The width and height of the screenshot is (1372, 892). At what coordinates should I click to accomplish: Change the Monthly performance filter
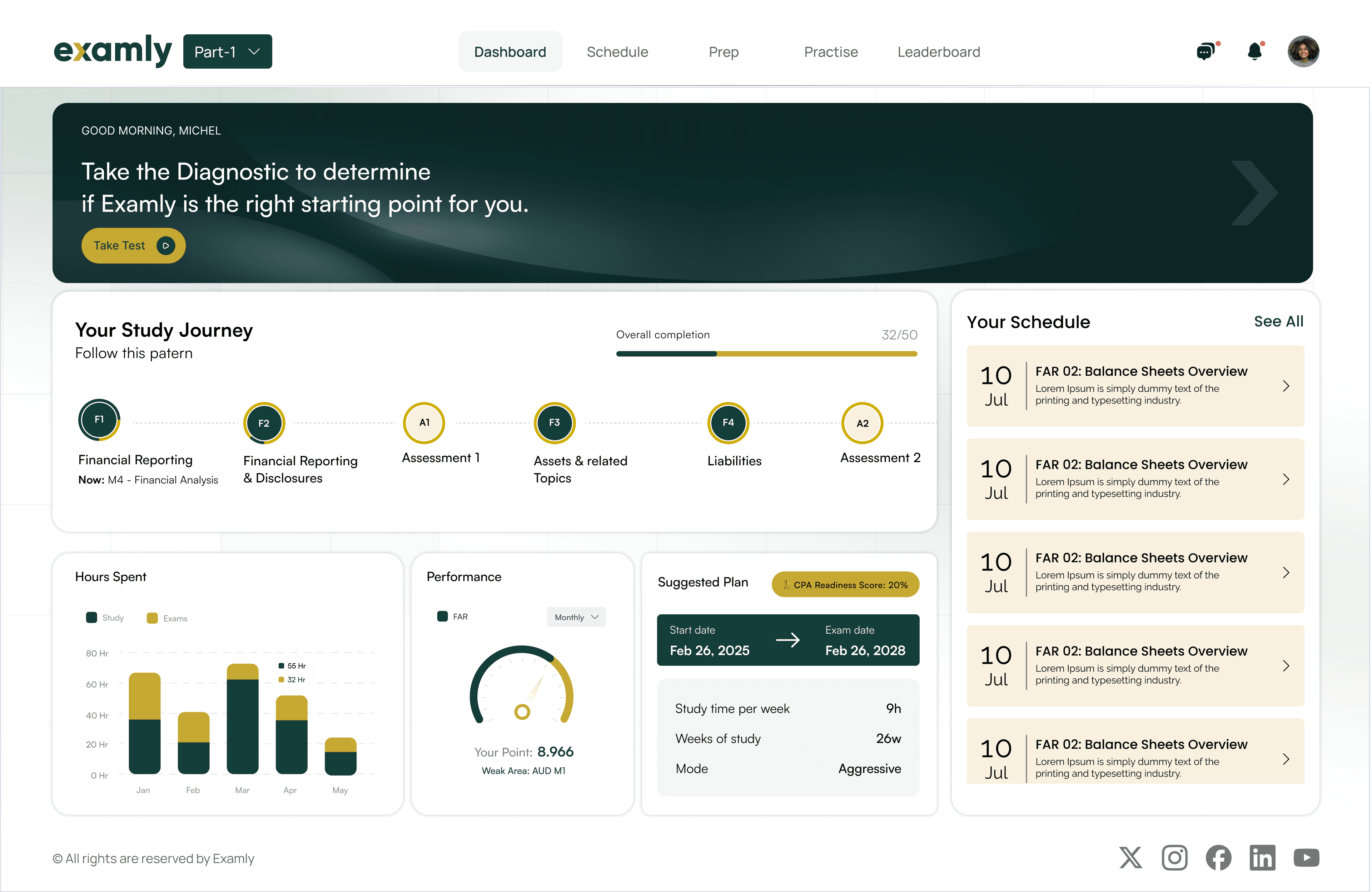click(x=576, y=616)
